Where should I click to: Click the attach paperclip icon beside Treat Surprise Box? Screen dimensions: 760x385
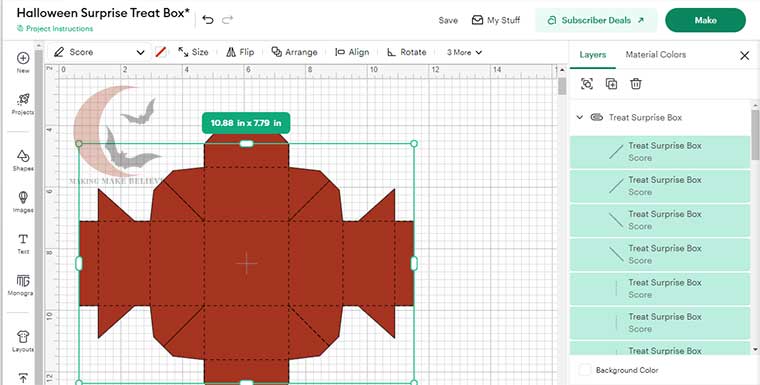pyautogui.click(x=597, y=117)
